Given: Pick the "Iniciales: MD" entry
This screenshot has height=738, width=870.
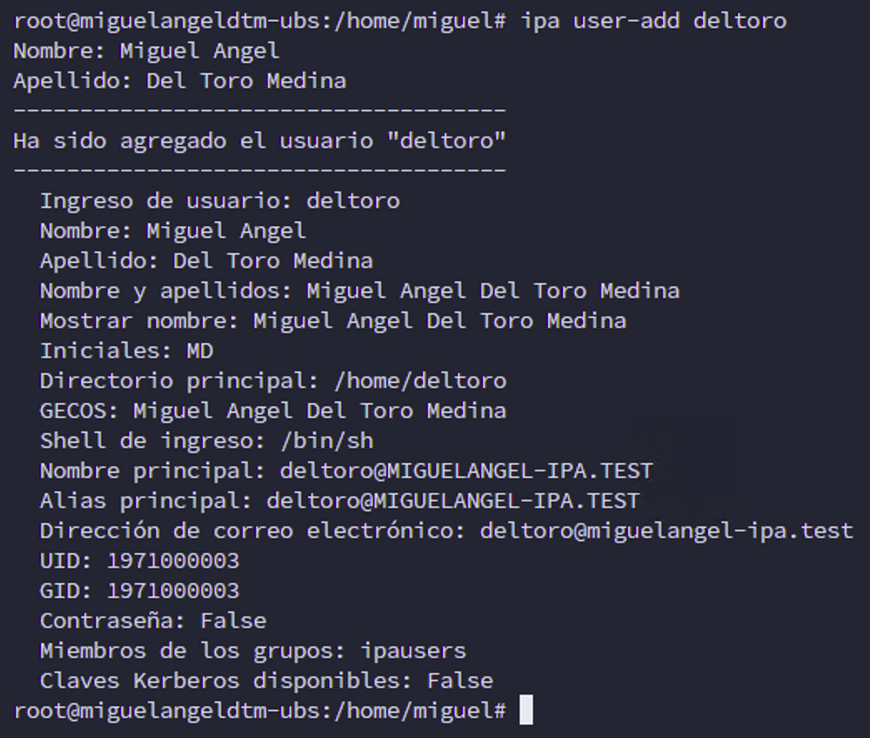Looking at the screenshot, I should coord(127,350).
